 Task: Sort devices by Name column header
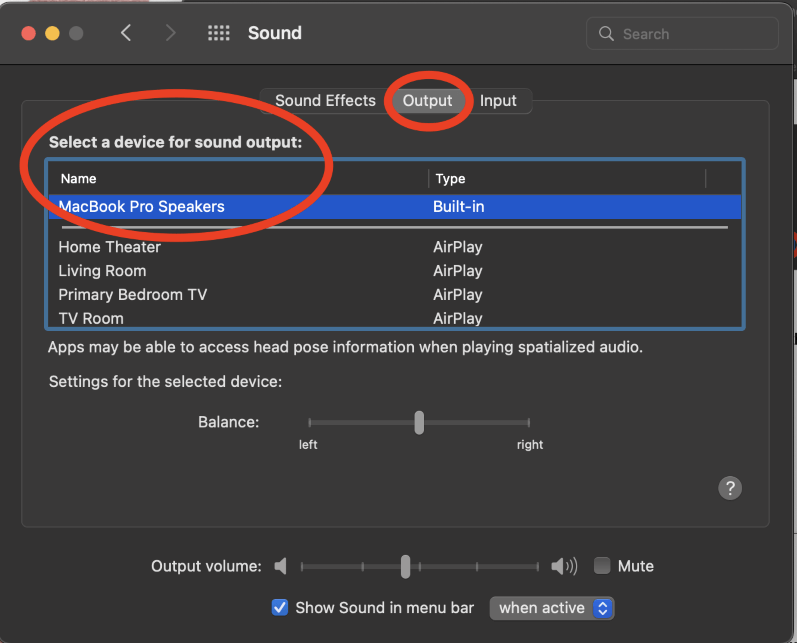240,178
